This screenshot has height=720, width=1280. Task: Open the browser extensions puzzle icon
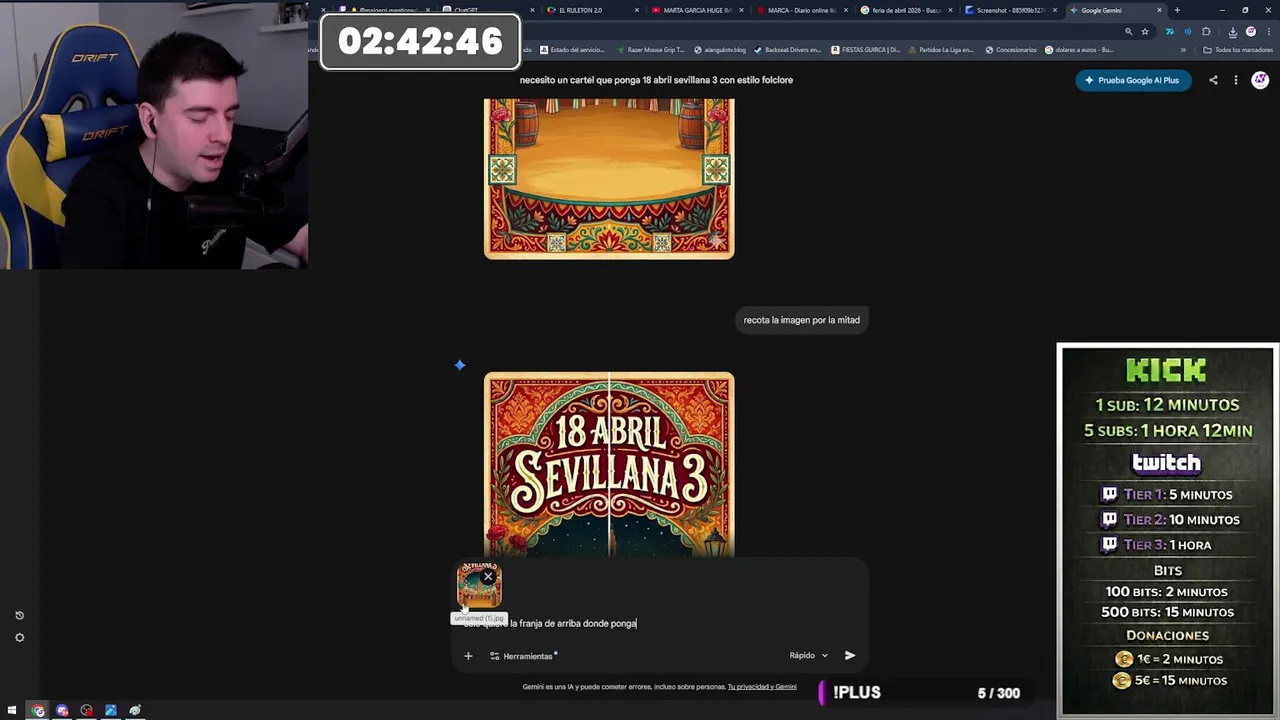pyautogui.click(x=1206, y=31)
